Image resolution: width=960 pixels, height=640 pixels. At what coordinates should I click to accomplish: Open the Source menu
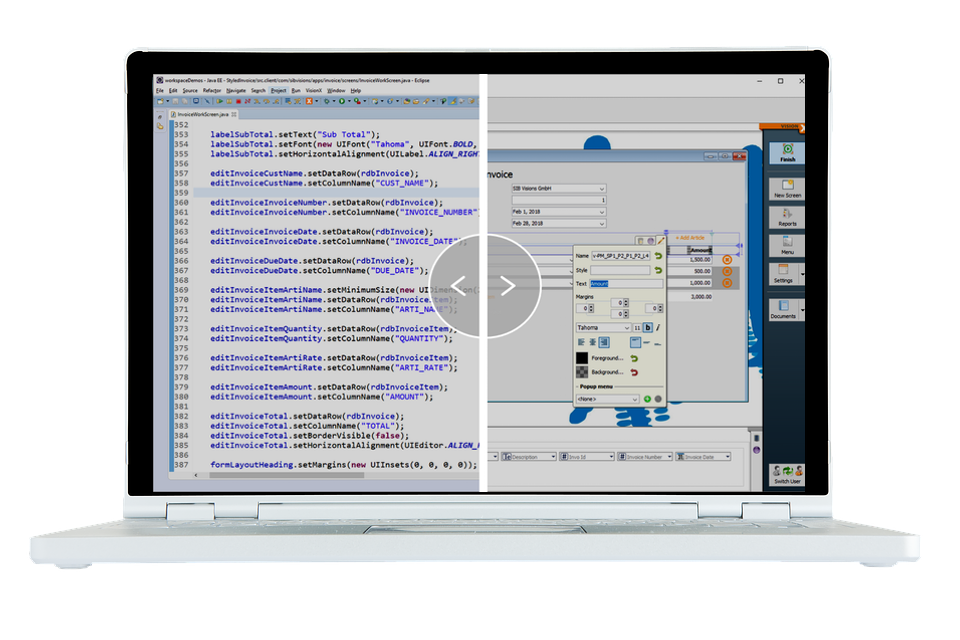pyautogui.click(x=190, y=91)
